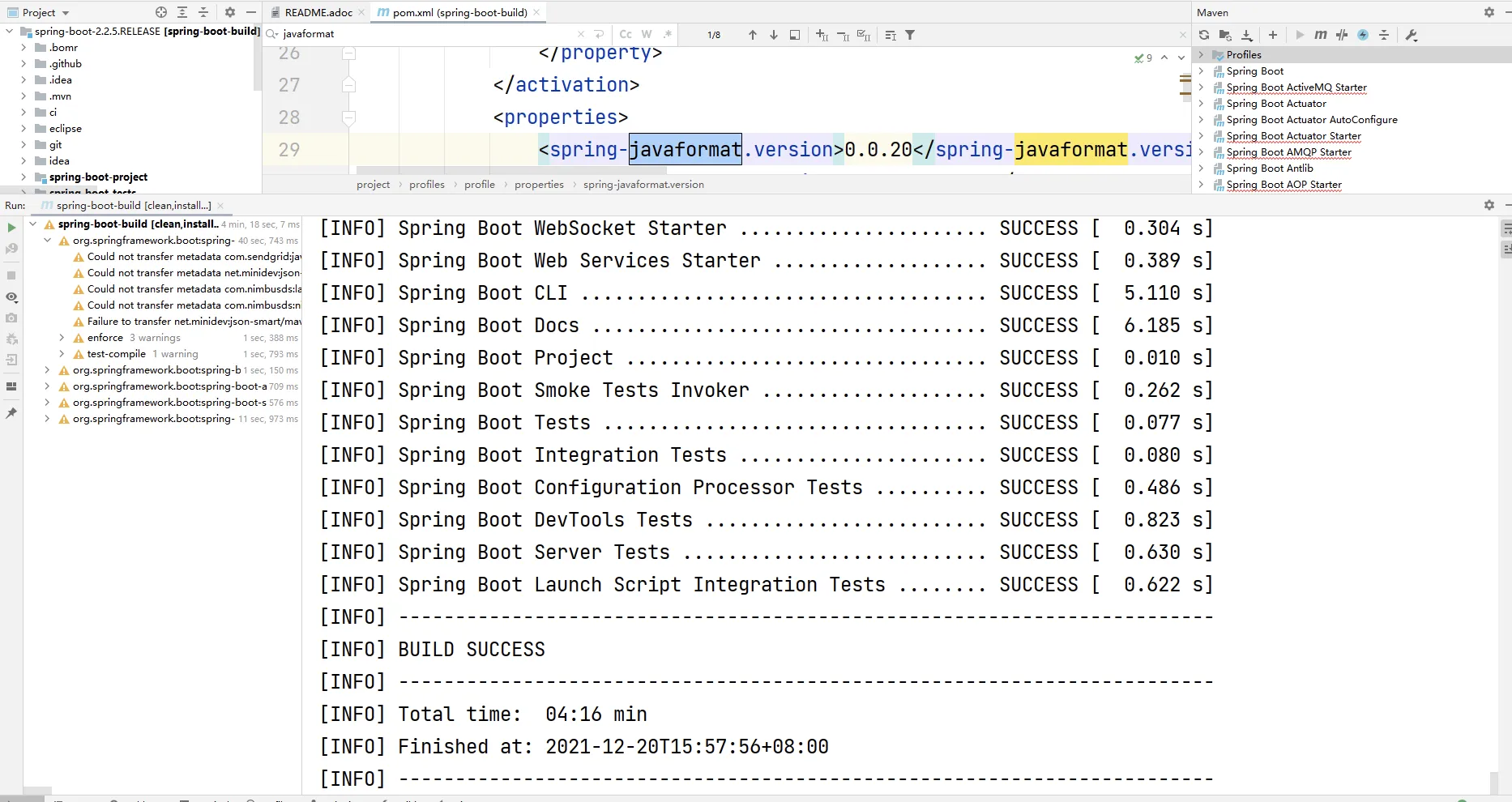The image size is (1512, 802).
Task: Toggle regex option in search bar
Action: (668, 34)
